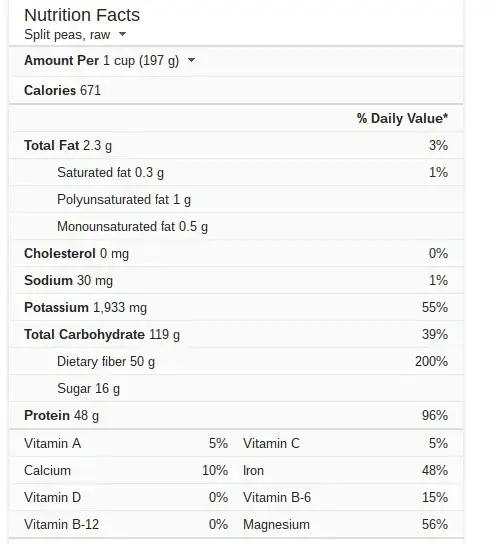Screen dimensions: 492x544
Task: Select the Total Fat 2.3 g row
Action: click(x=236, y=145)
